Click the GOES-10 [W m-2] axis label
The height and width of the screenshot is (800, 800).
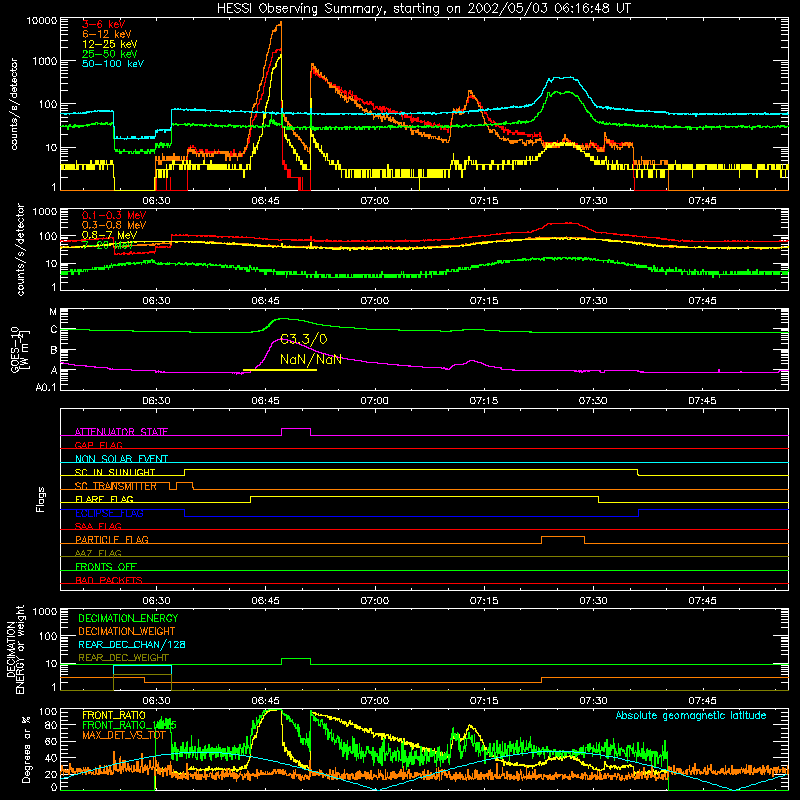point(19,350)
